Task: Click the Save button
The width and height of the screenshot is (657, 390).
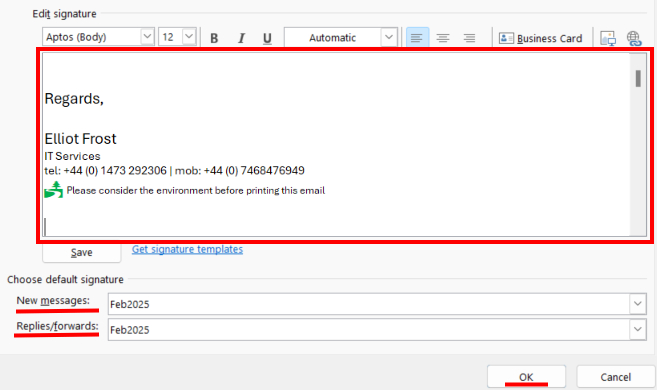Action: [x=82, y=253]
